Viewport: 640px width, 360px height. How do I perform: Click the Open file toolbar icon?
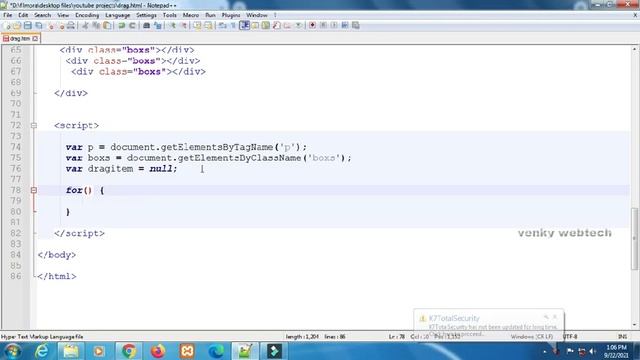[x=17, y=26]
